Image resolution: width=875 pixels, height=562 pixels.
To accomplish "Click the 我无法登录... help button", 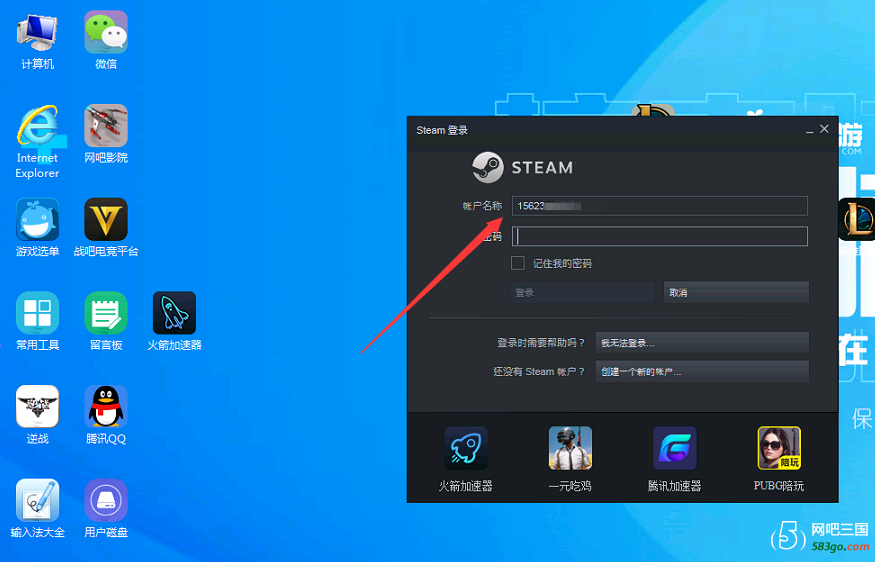I will coord(701,343).
